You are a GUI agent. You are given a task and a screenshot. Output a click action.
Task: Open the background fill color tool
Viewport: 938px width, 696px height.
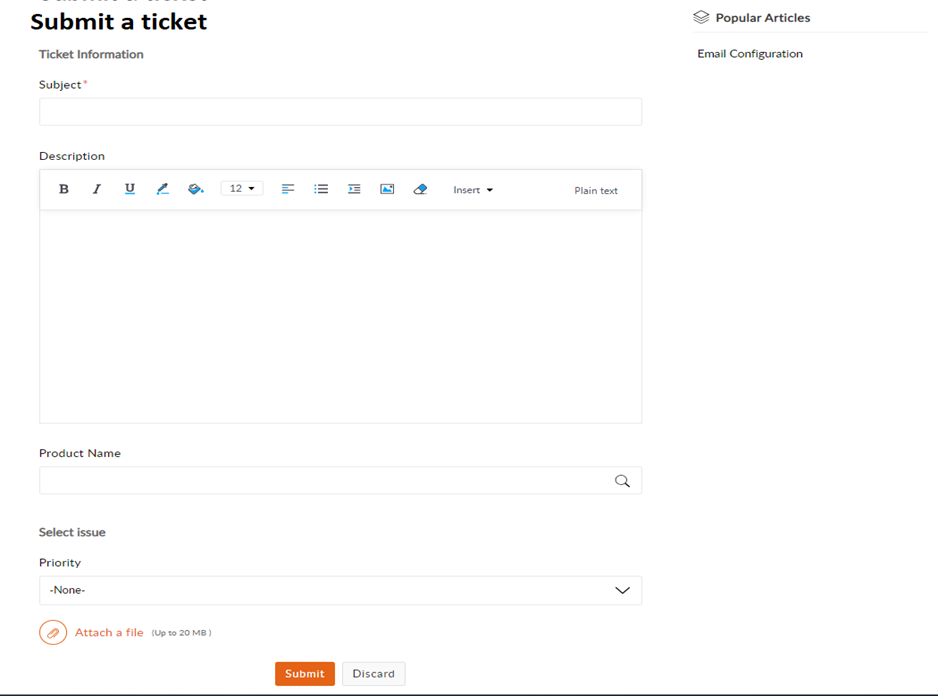[196, 189]
